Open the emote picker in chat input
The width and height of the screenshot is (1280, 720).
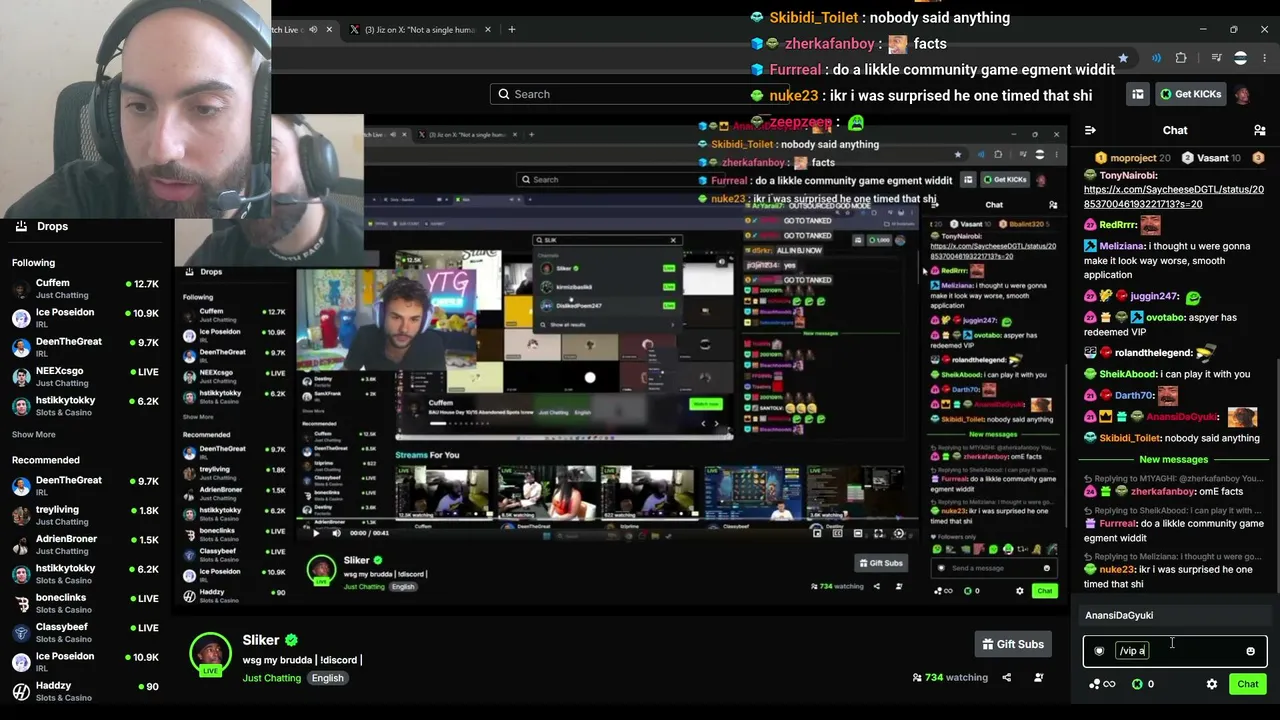[1250, 651]
